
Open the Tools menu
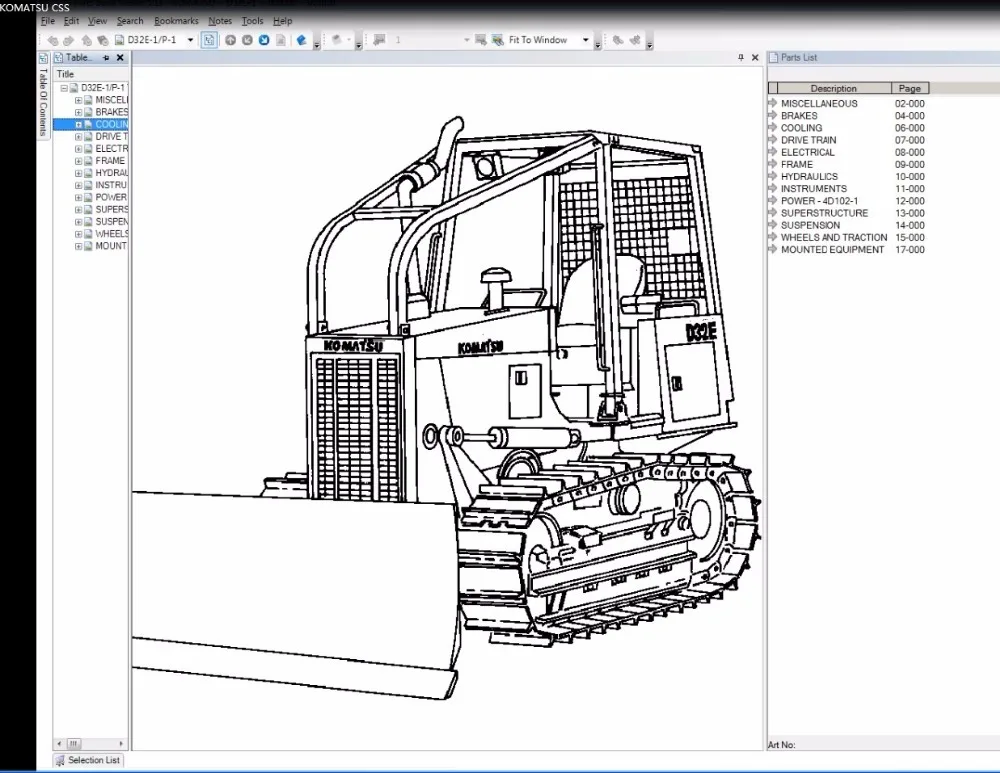point(252,20)
